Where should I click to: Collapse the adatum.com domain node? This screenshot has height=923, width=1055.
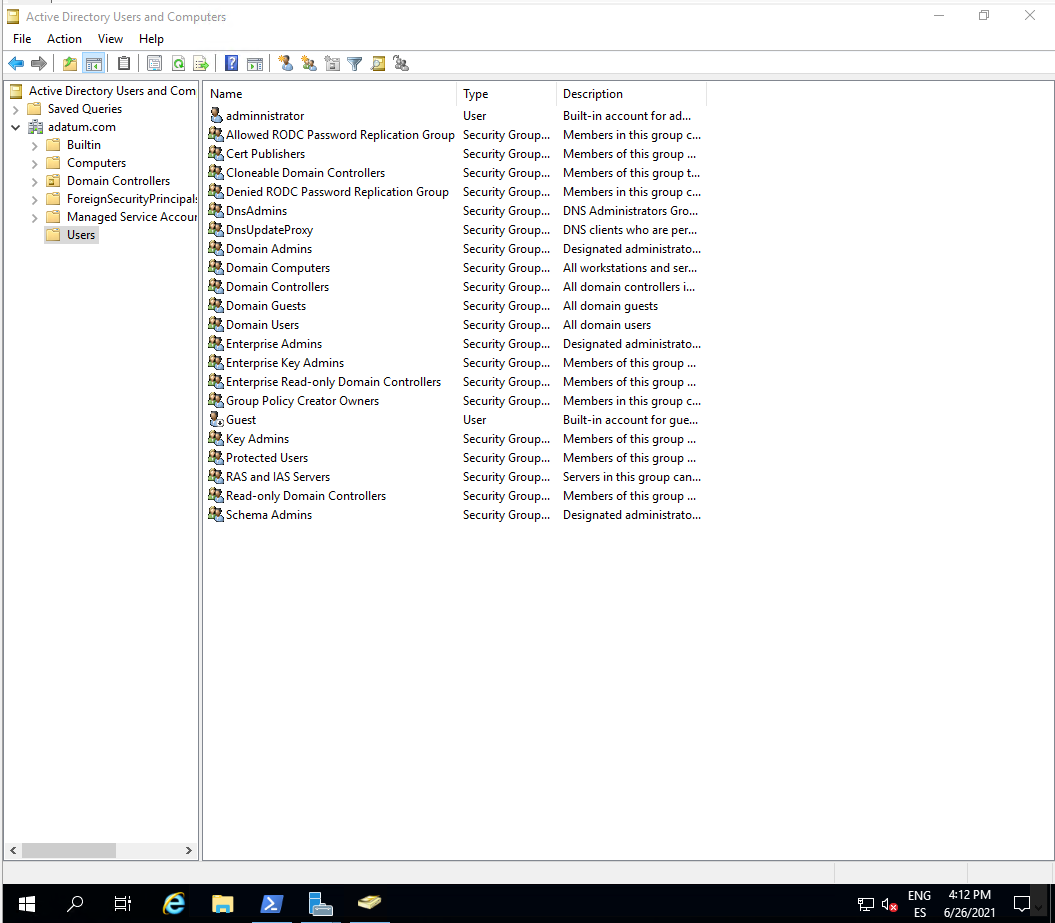click(15, 127)
